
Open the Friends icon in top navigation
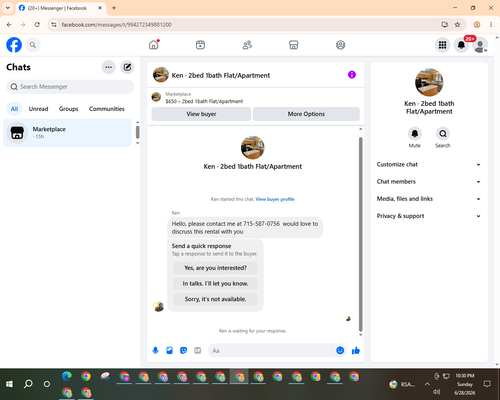247,45
